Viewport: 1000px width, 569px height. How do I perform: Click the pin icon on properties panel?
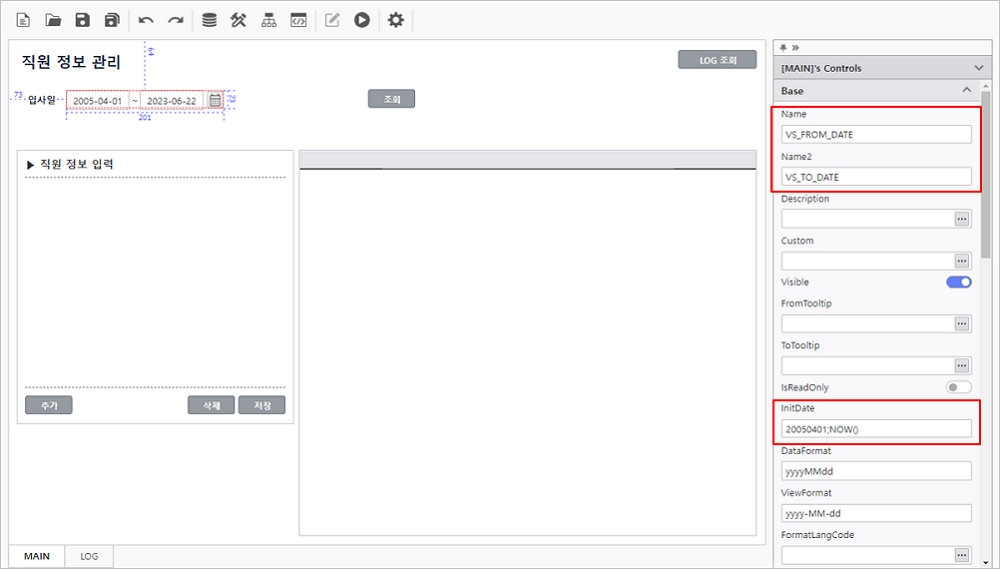(x=783, y=47)
